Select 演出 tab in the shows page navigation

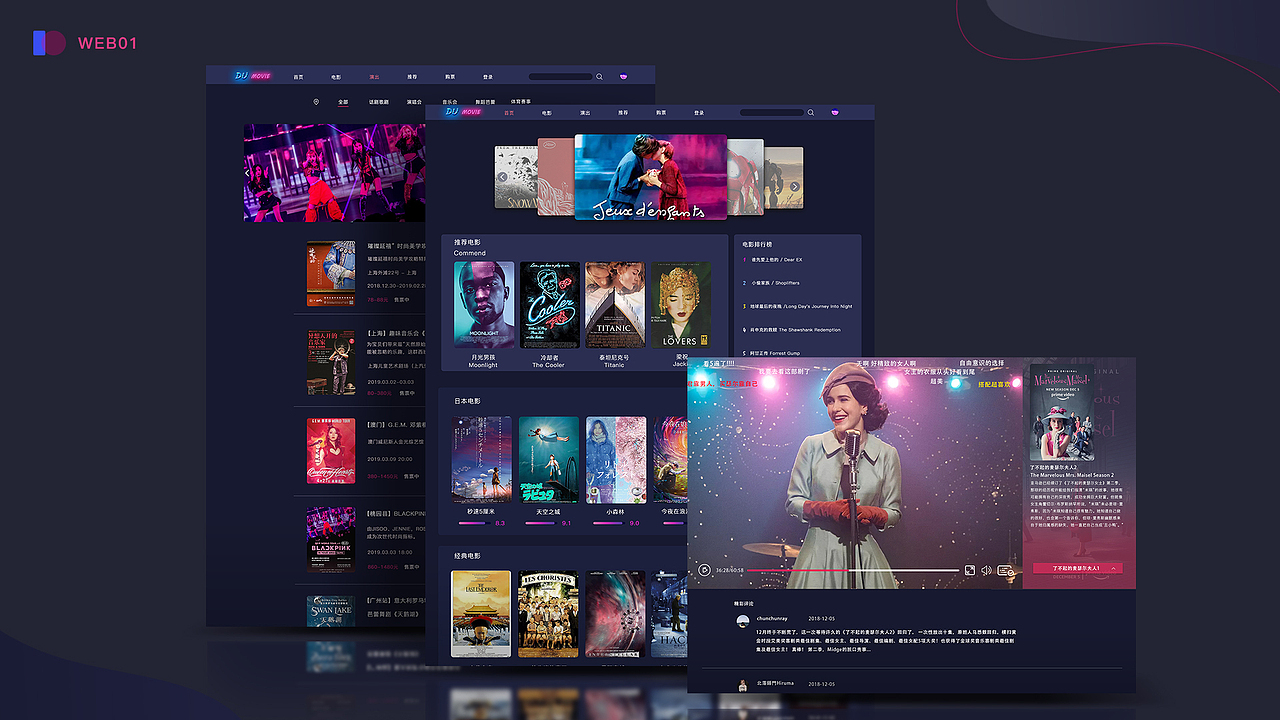(x=374, y=77)
